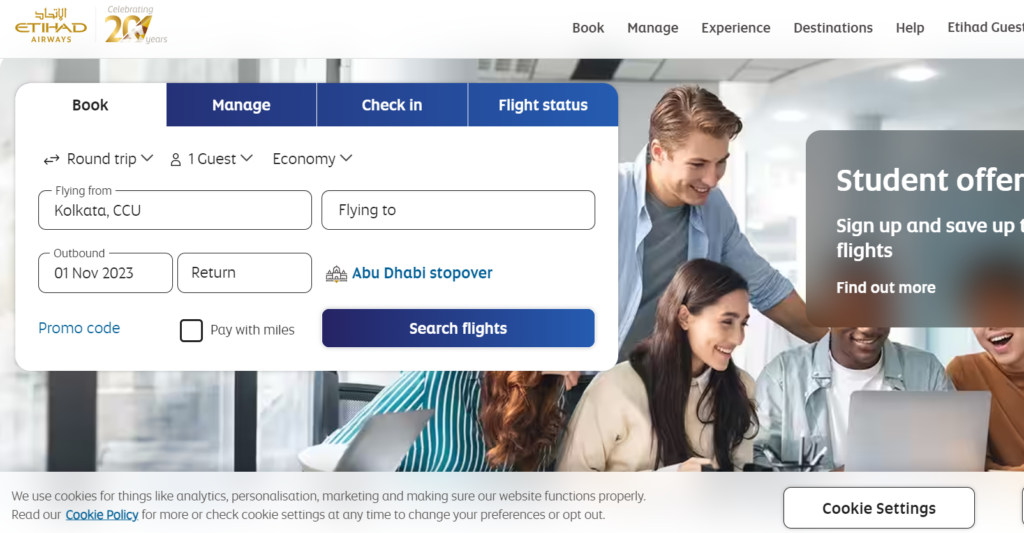Switch to the Check in tab
1024x533 pixels.
(392, 105)
